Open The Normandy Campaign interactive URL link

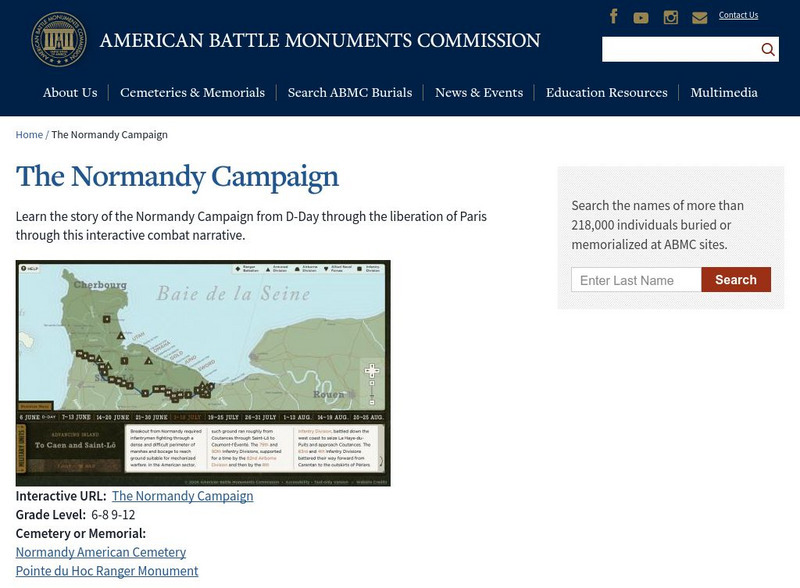(x=182, y=496)
